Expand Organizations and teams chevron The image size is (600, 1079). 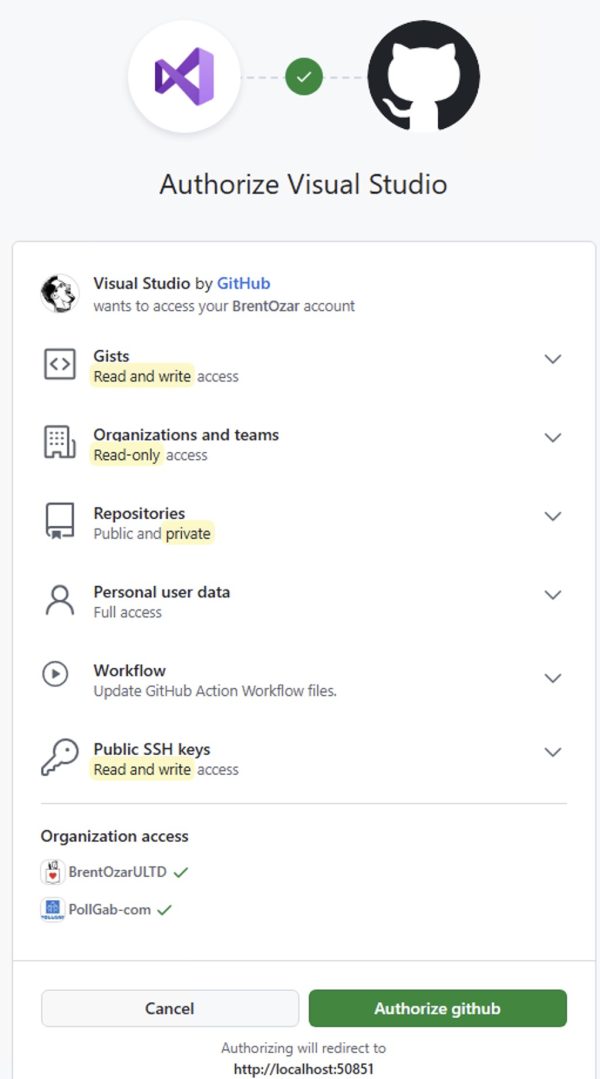552,438
